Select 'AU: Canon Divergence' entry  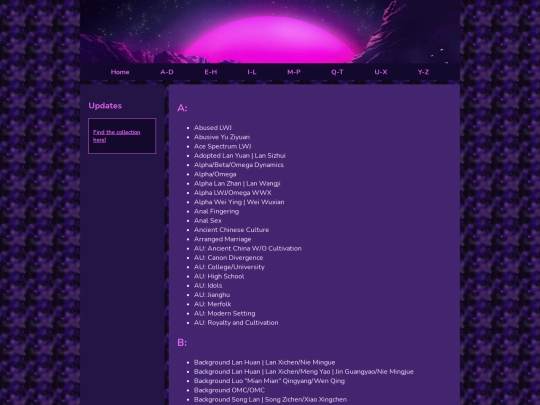tap(228, 258)
